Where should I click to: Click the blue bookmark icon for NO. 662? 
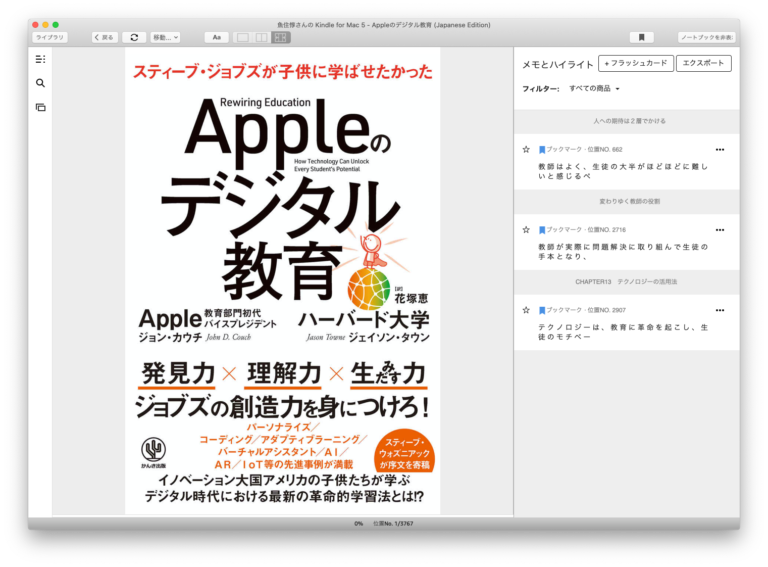pyautogui.click(x=542, y=150)
